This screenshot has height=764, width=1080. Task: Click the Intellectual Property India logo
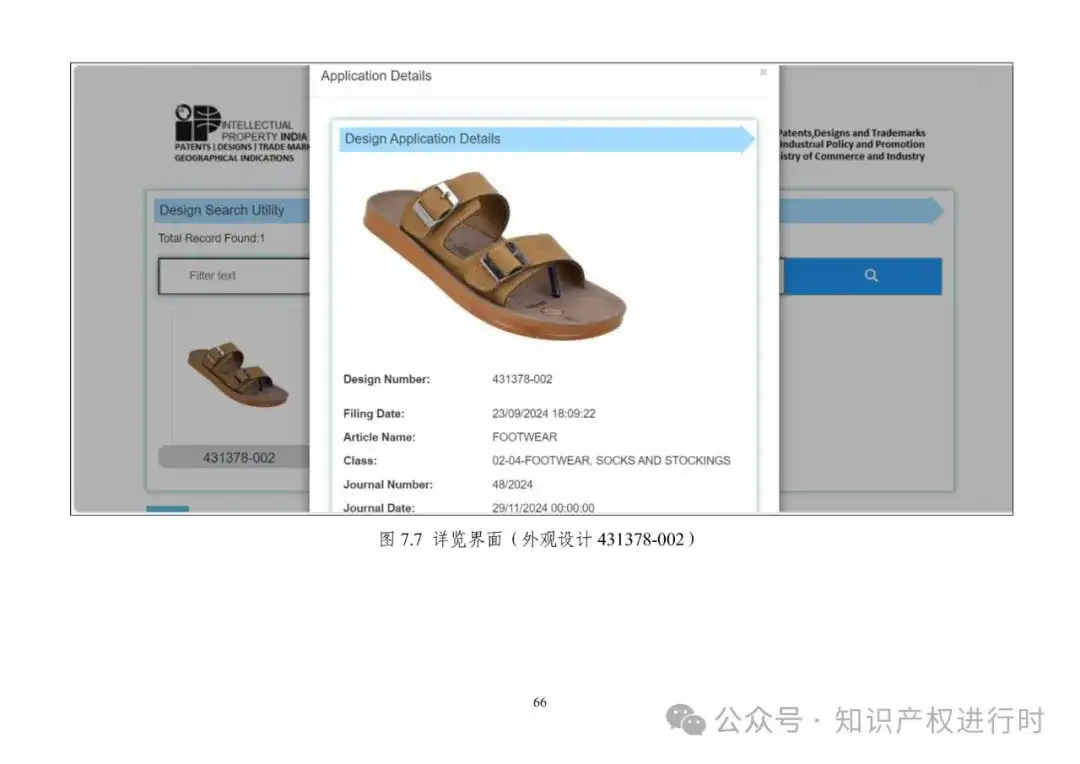coord(241,134)
